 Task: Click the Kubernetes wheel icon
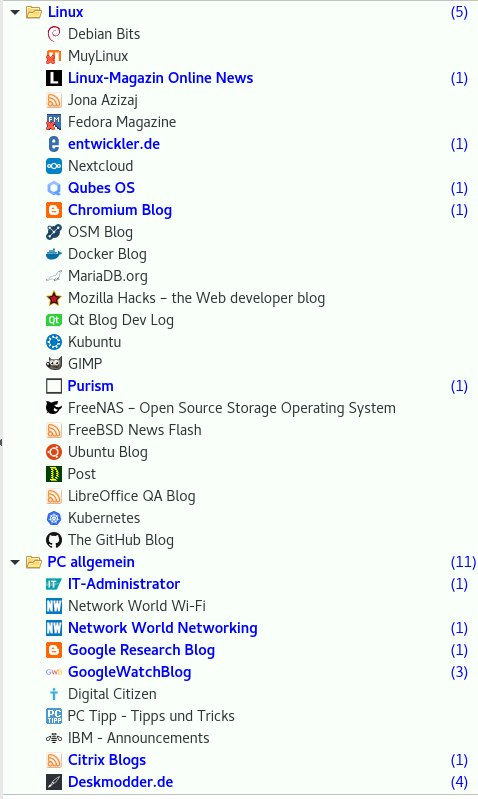[x=54, y=518]
